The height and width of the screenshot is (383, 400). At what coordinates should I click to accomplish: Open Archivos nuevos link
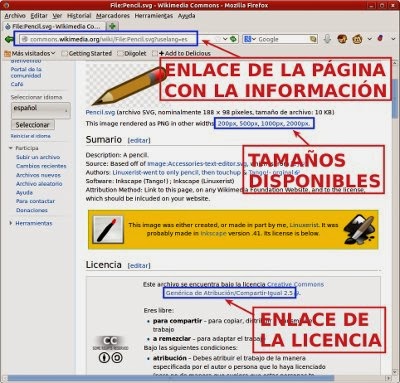point(38,175)
